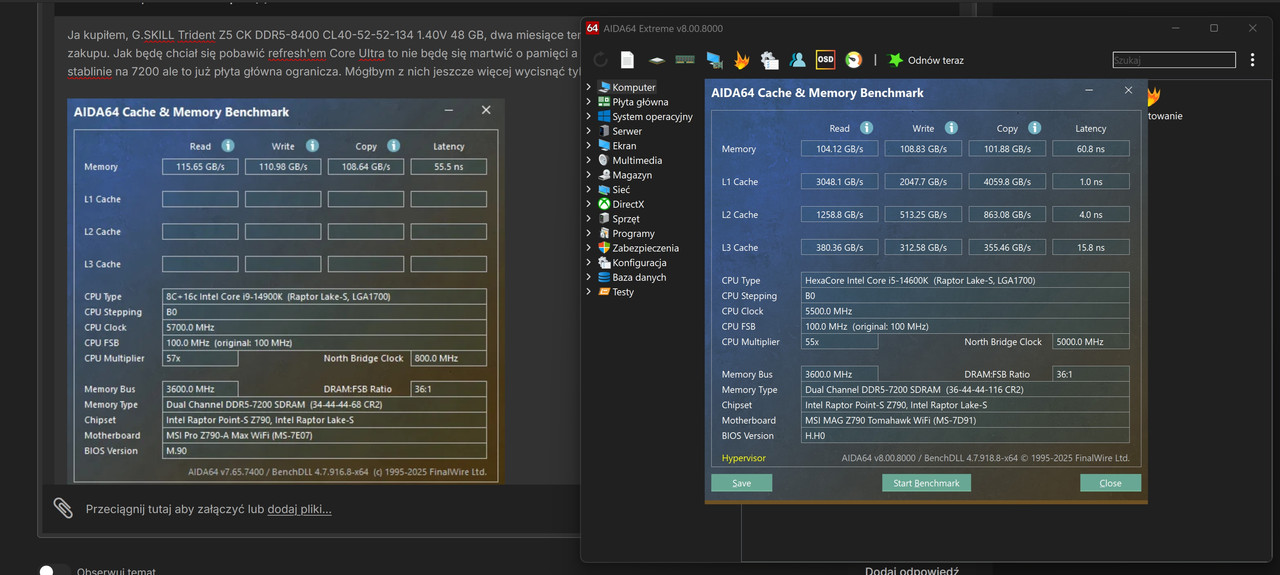Click the paperclip attachment icon in forum editor
The width and height of the screenshot is (1280, 575).
coord(63,508)
